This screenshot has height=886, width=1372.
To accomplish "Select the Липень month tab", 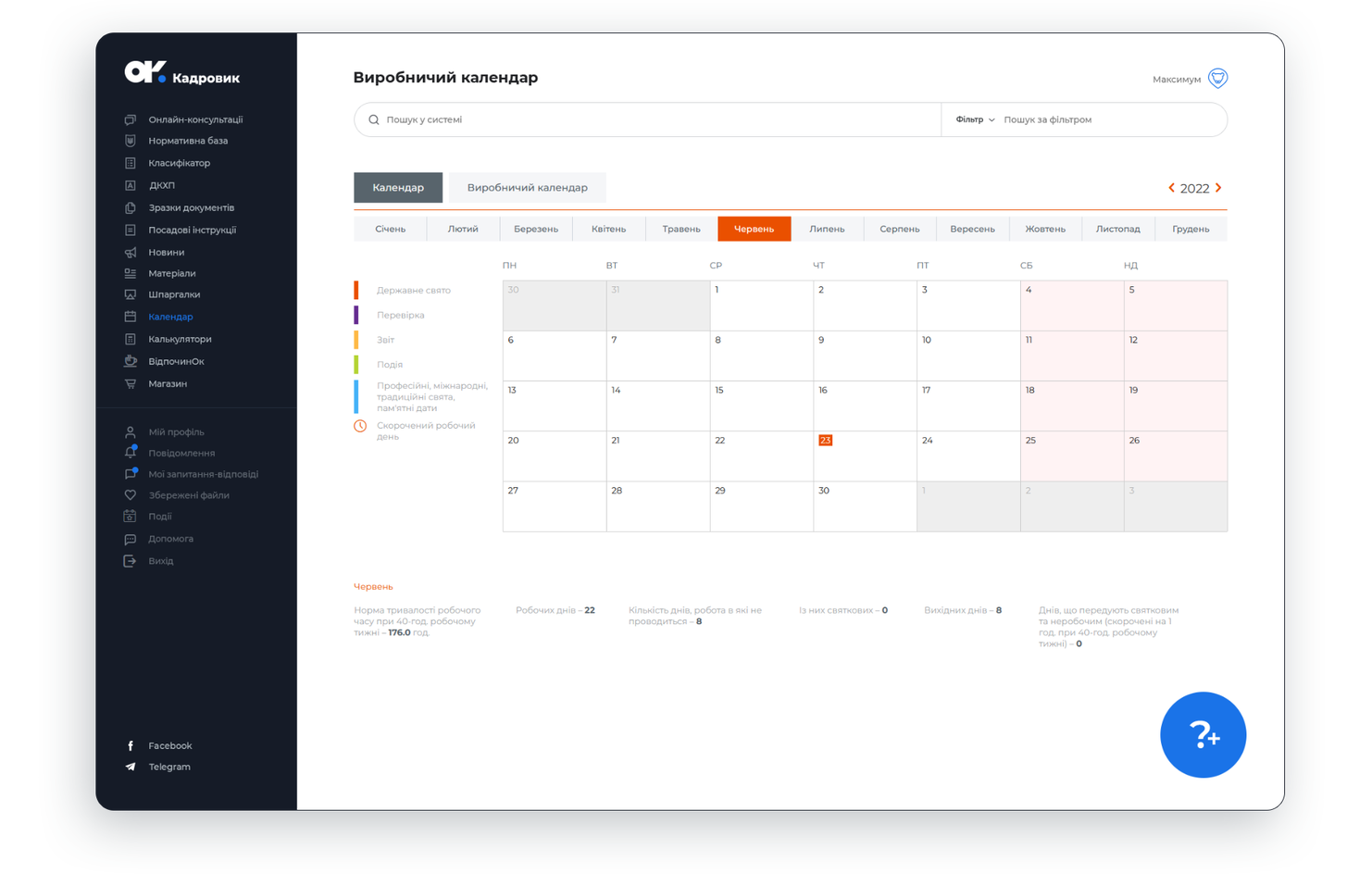I will [x=827, y=229].
